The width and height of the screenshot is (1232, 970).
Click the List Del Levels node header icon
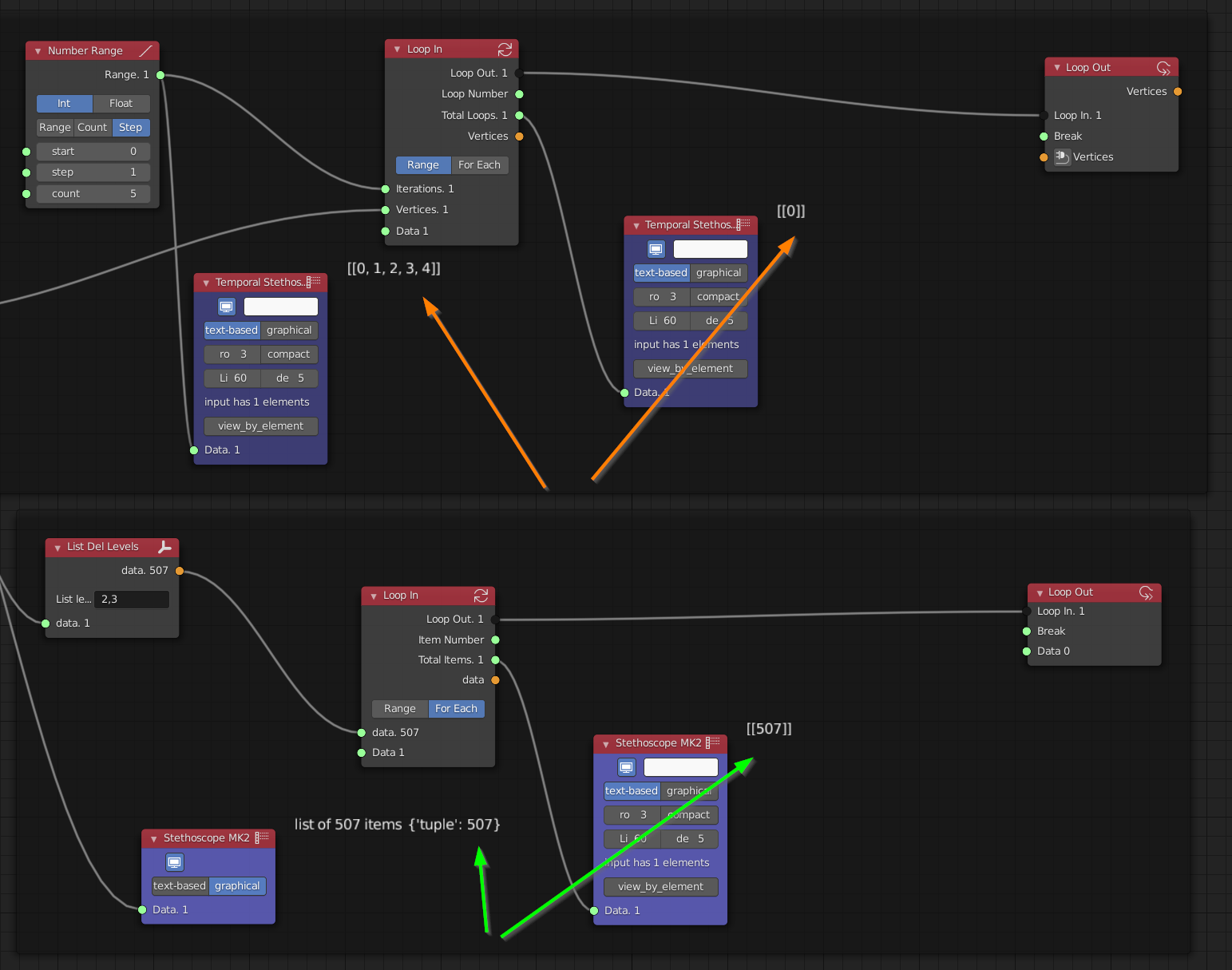coord(164,547)
